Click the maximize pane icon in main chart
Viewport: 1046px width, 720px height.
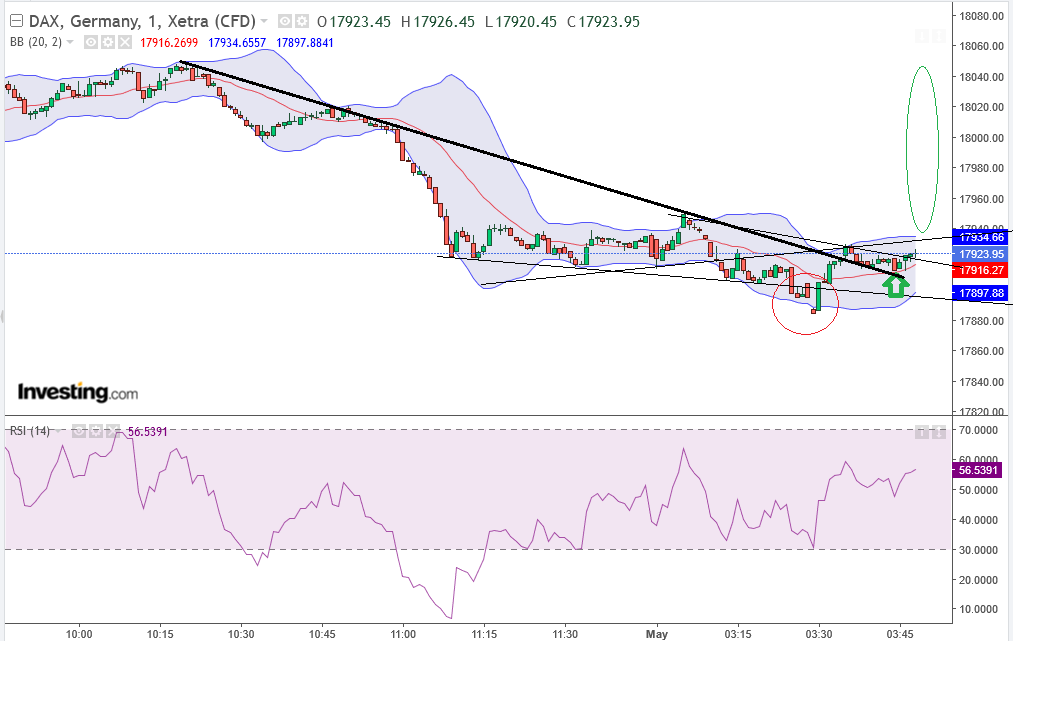(938, 36)
